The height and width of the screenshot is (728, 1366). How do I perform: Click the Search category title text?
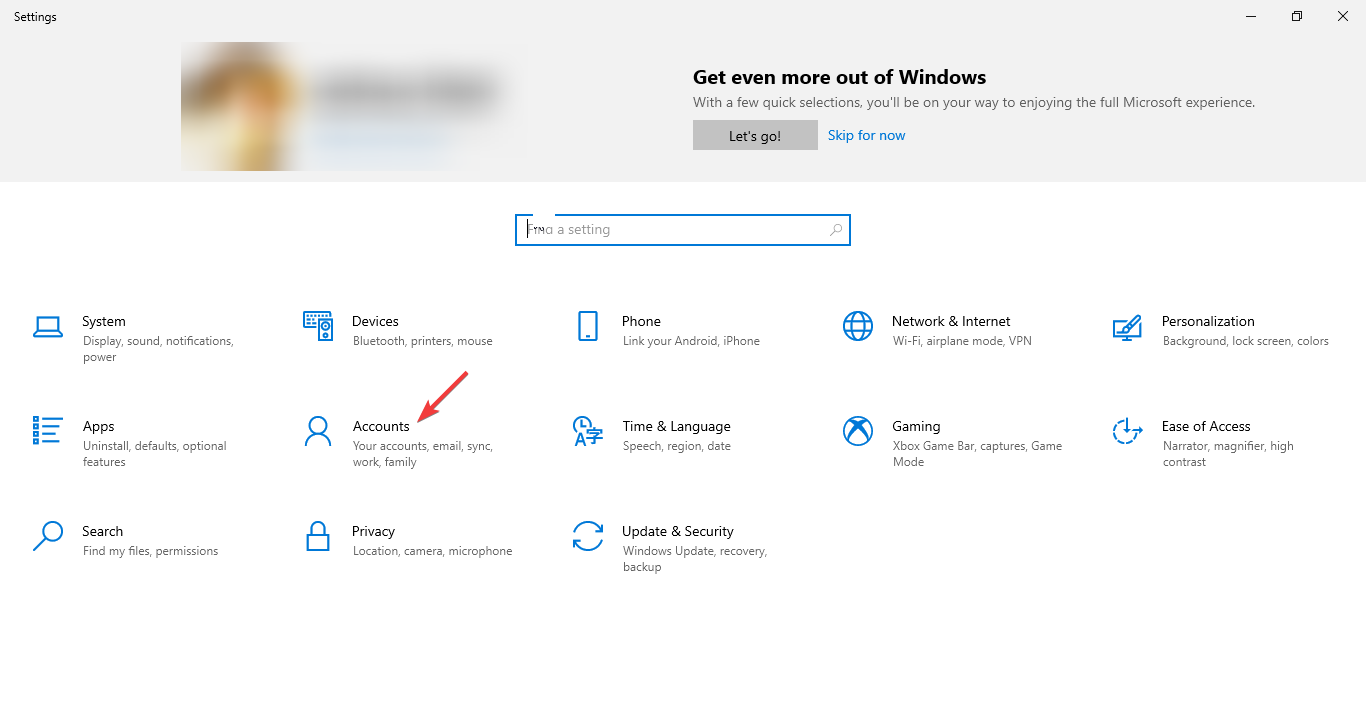[102, 531]
